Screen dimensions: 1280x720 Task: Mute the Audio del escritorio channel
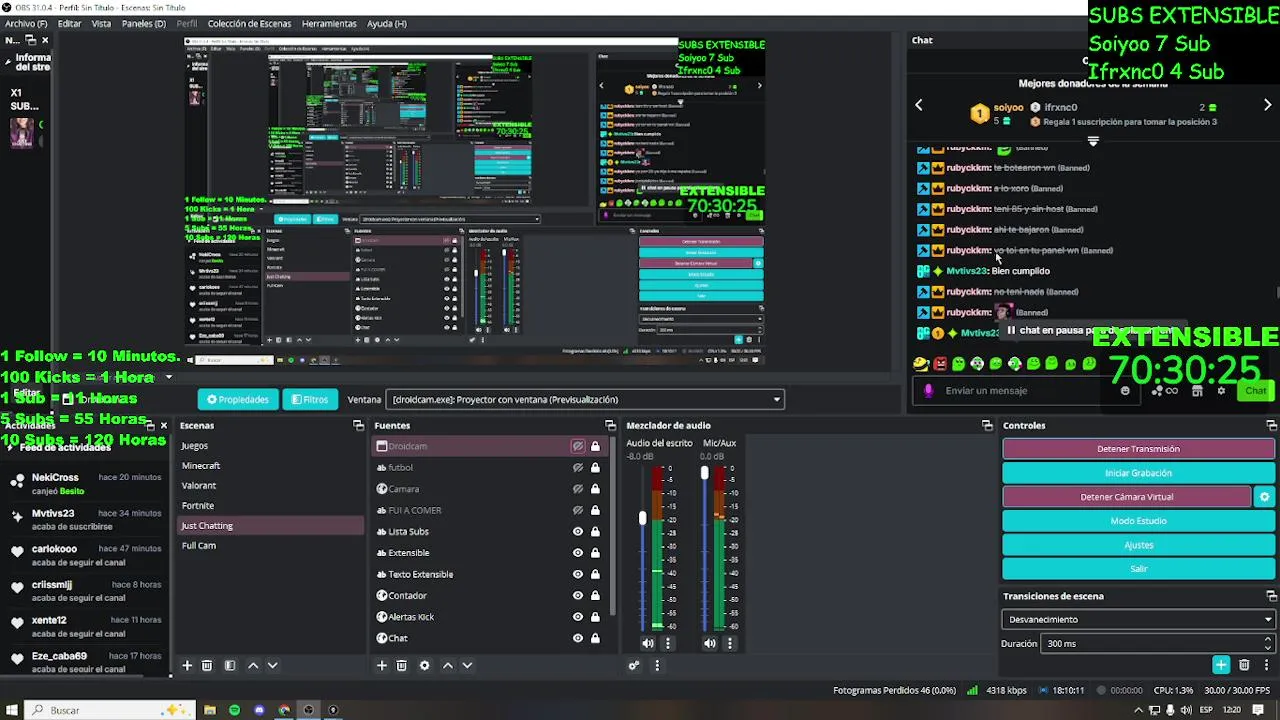(648, 643)
